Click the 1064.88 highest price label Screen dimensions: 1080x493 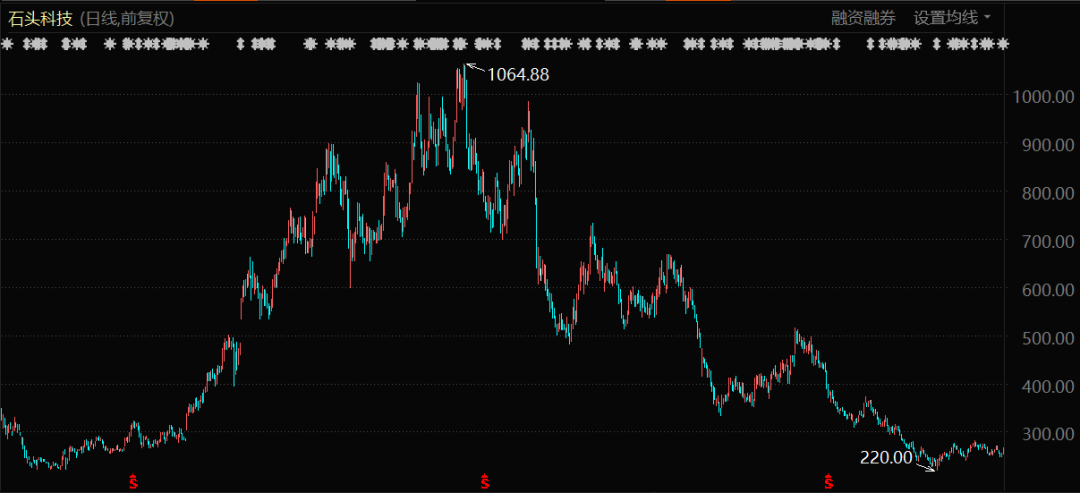pos(518,74)
